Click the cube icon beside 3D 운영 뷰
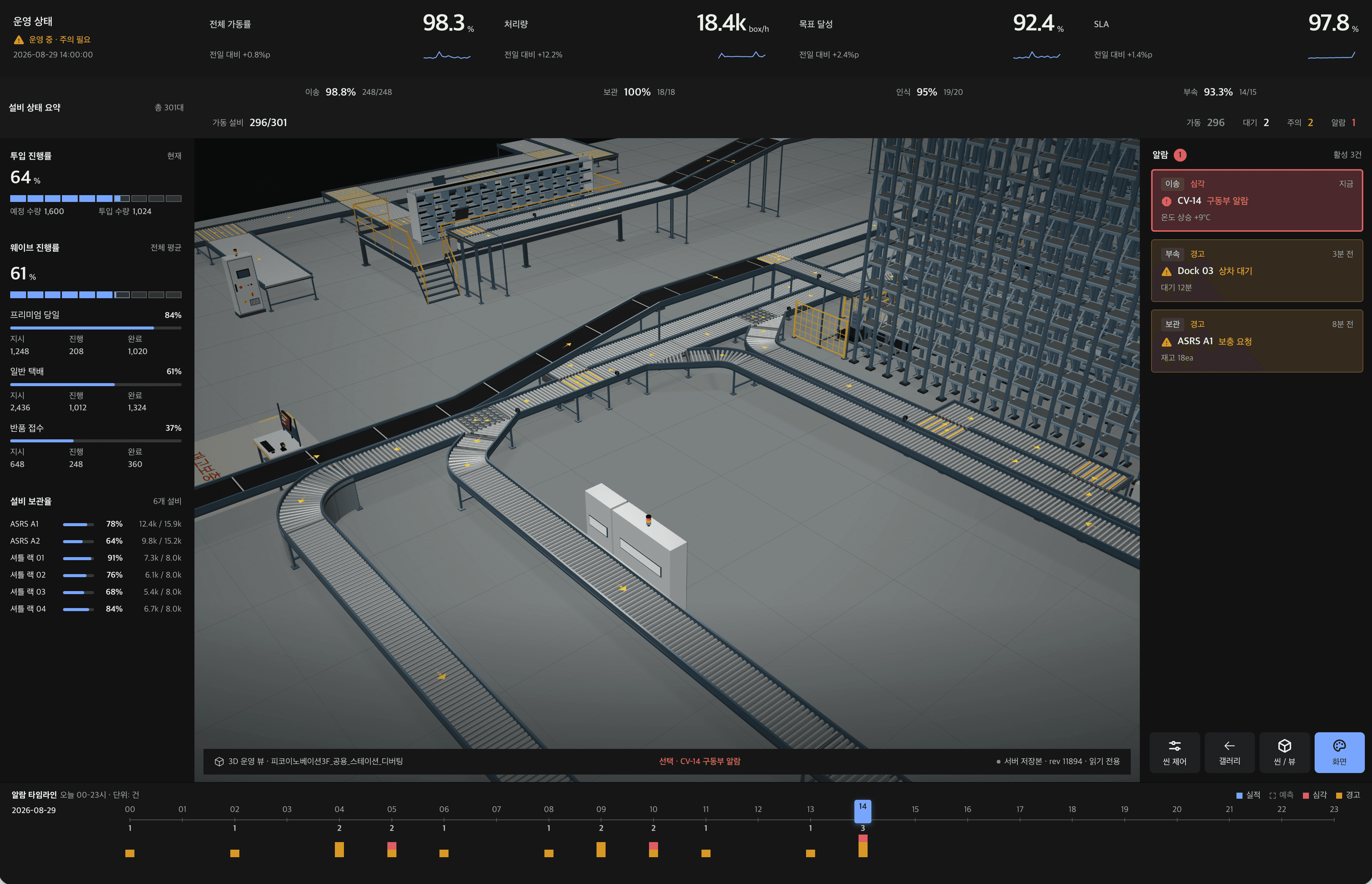1372x884 pixels. pos(219,762)
